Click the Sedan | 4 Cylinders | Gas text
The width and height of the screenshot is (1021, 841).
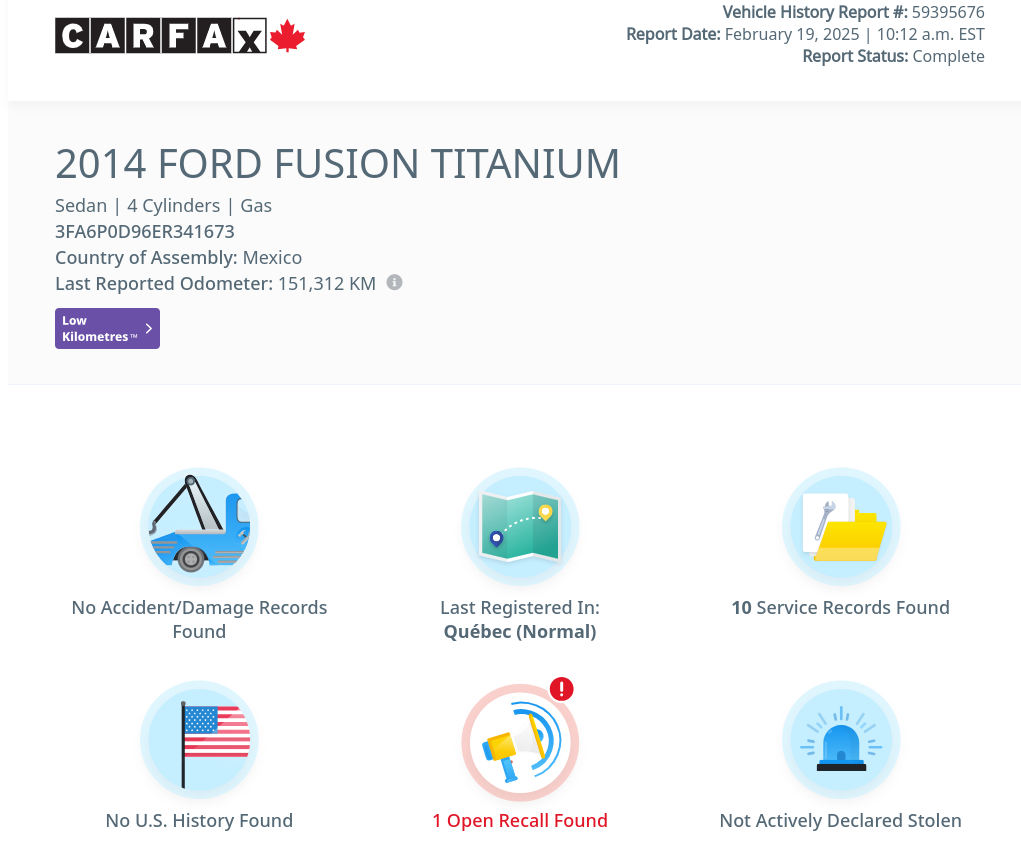click(163, 206)
